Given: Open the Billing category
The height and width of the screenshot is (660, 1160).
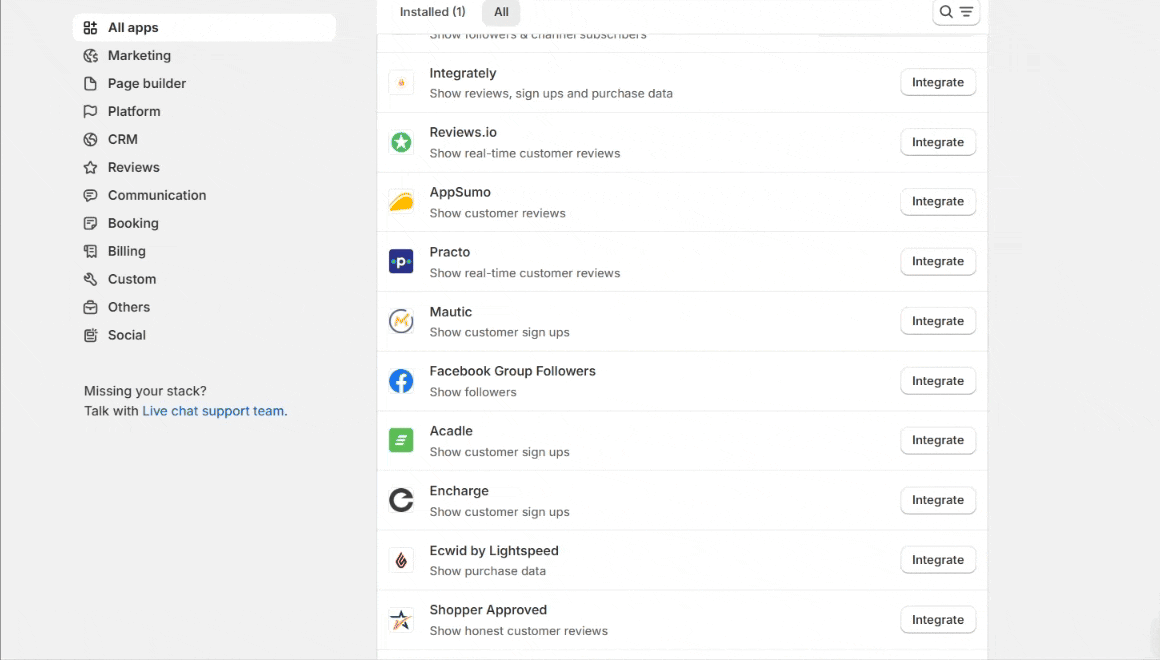Looking at the screenshot, I should pyautogui.click(x=127, y=252).
